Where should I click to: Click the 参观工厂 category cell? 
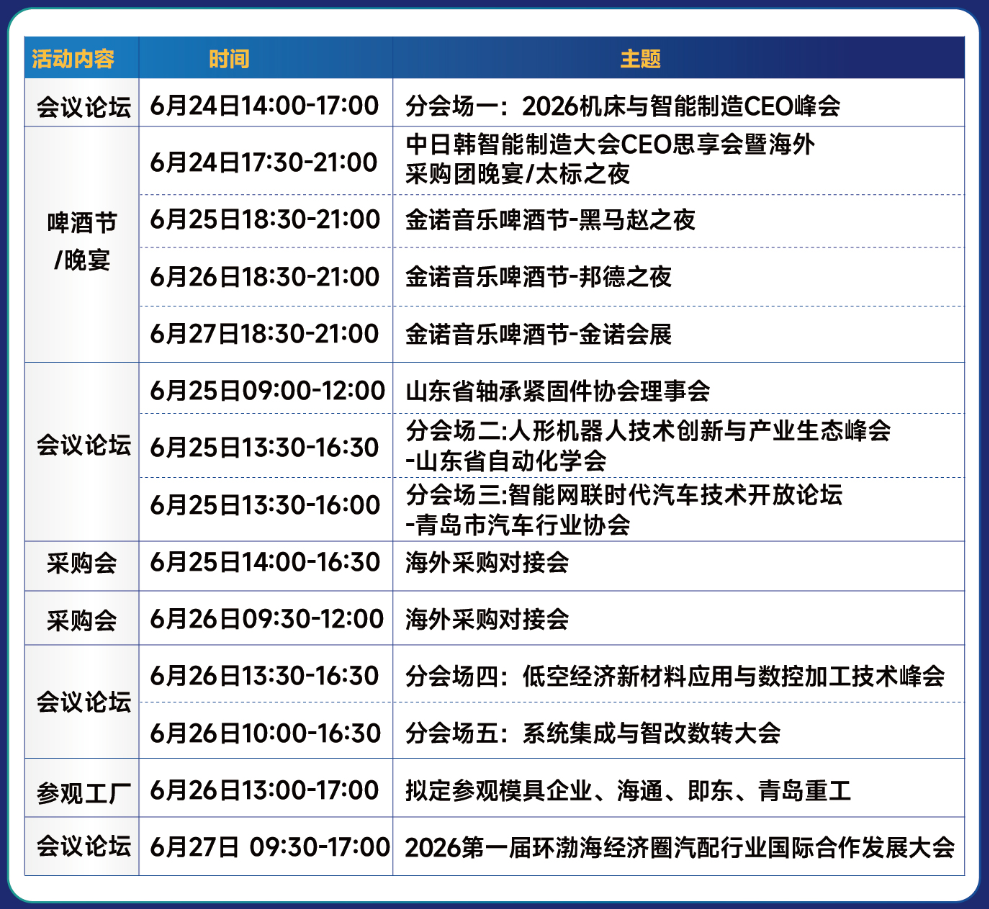click(81, 788)
